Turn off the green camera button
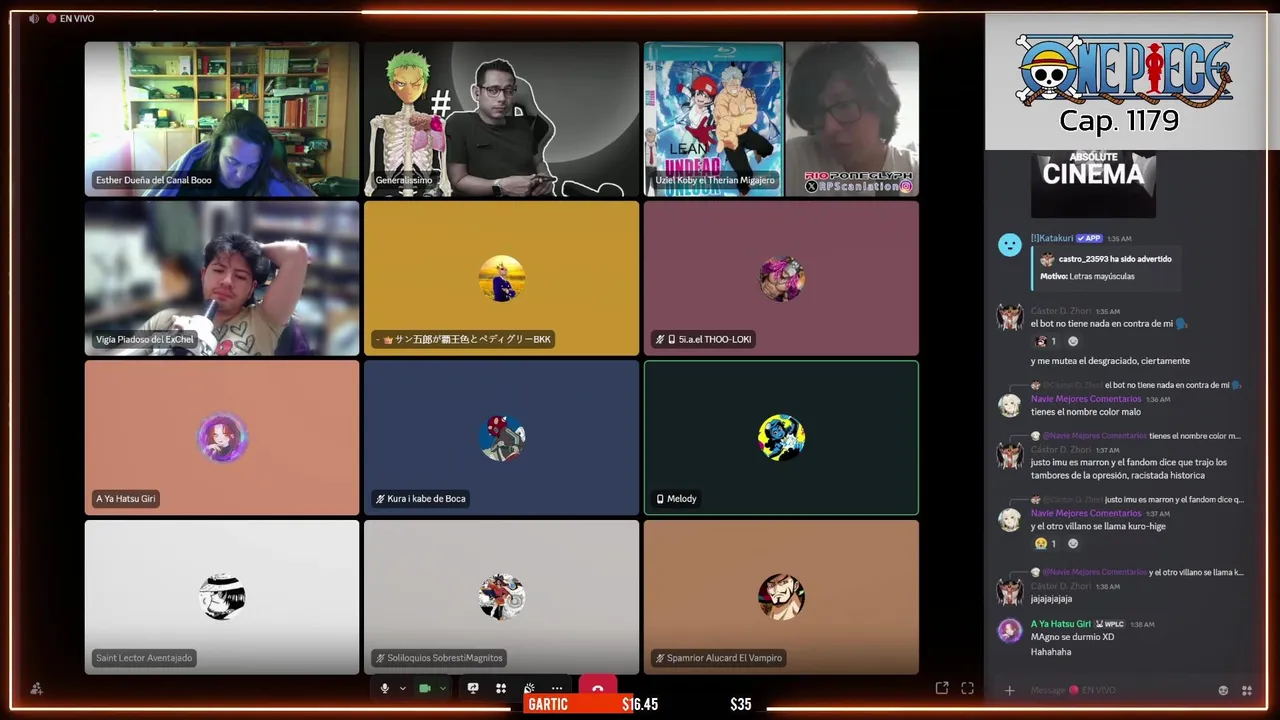Viewport: 1280px width, 720px height. pyautogui.click(x=425, y=688)
